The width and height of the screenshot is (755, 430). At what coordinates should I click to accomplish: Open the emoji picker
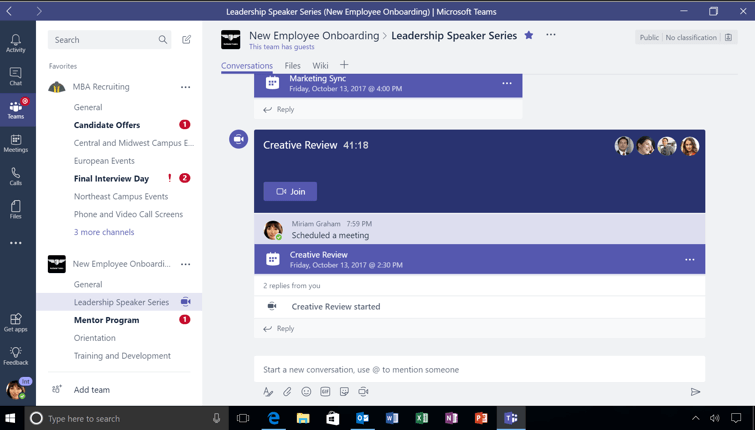(x=306, y=392)
